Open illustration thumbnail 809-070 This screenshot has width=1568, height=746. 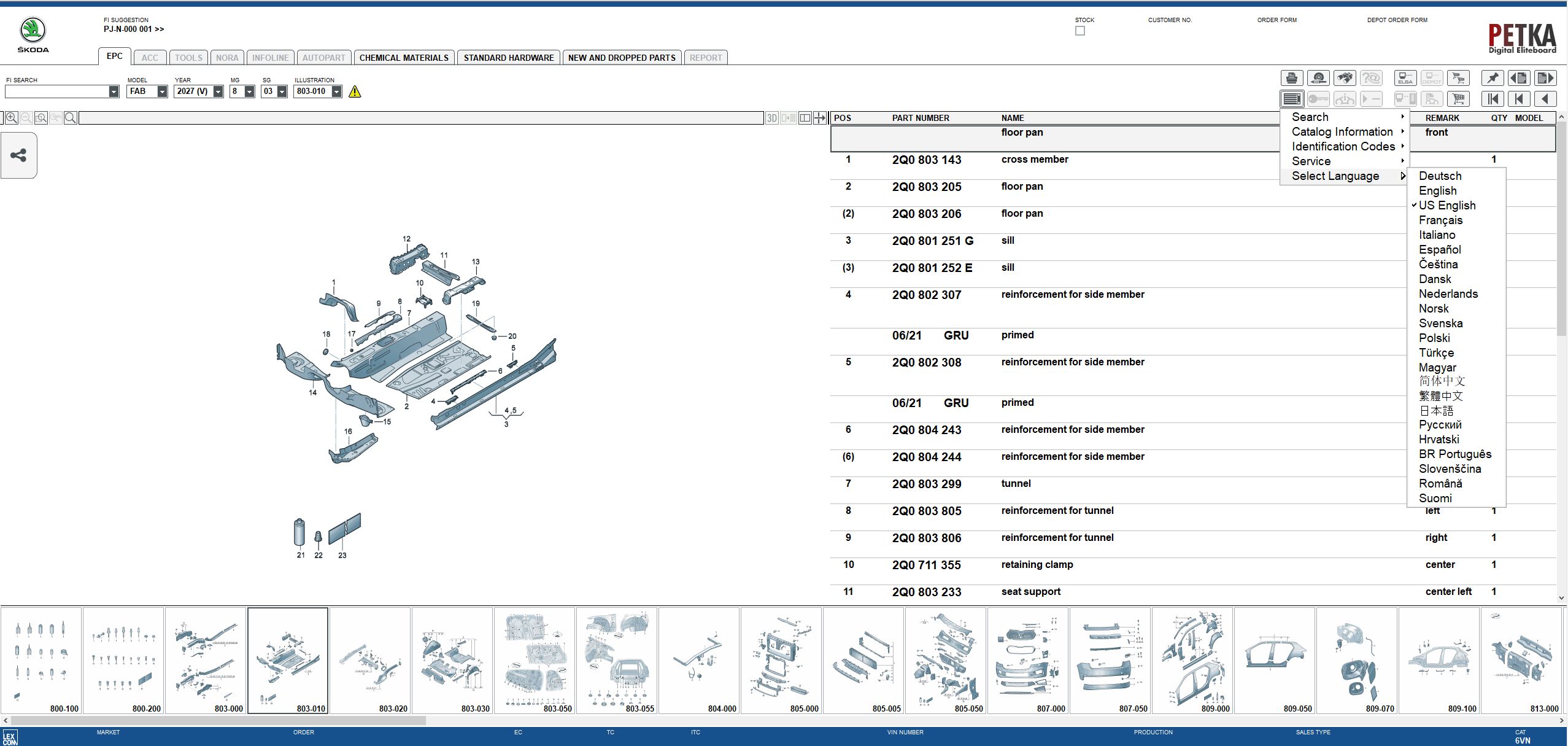coord(1357,661)
